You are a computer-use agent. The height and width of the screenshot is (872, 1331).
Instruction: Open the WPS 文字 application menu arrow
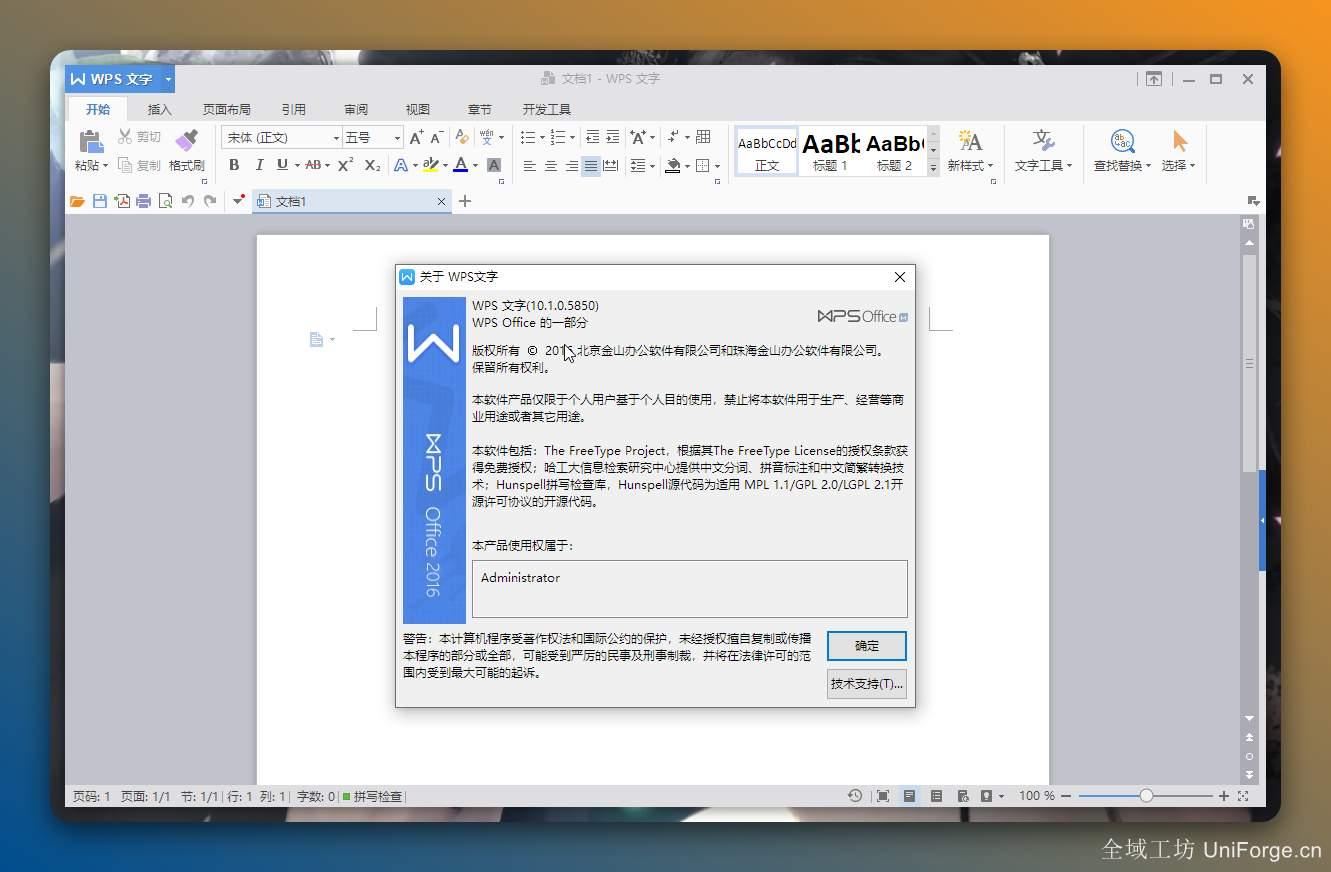click(168, 79)
